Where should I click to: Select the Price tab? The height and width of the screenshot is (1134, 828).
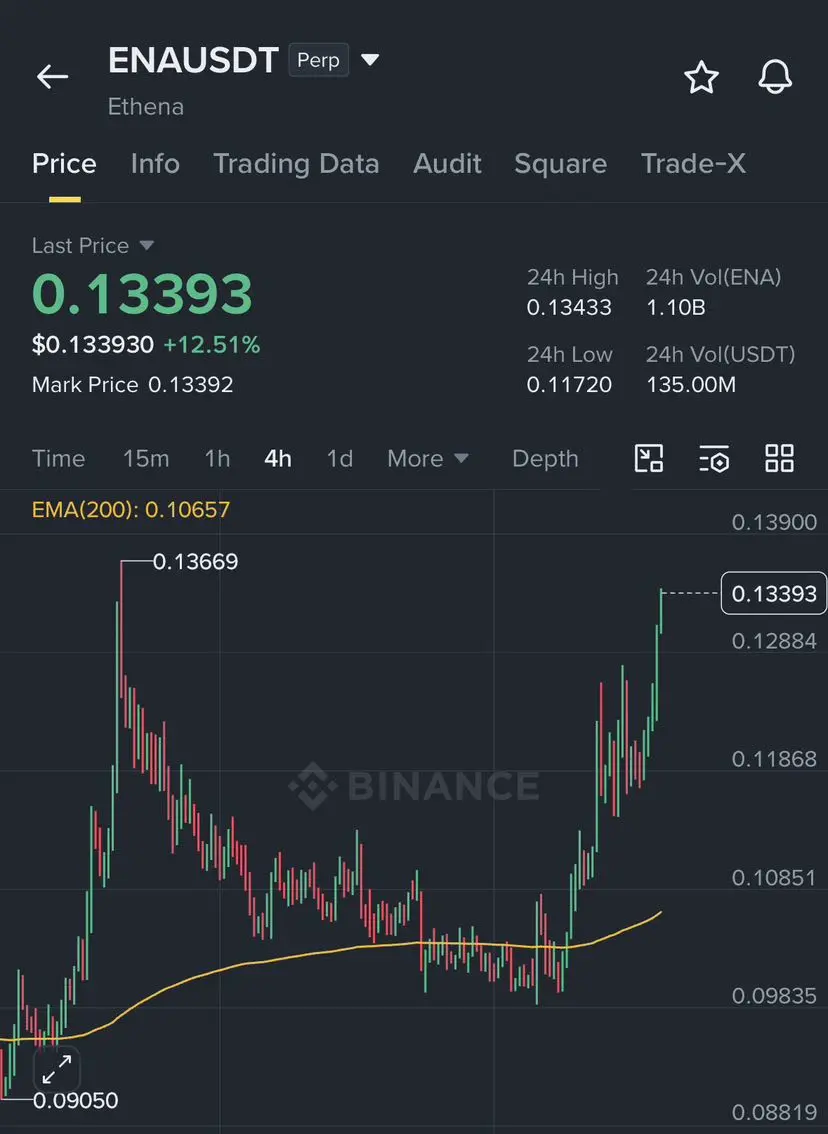(x=64, y=164)
